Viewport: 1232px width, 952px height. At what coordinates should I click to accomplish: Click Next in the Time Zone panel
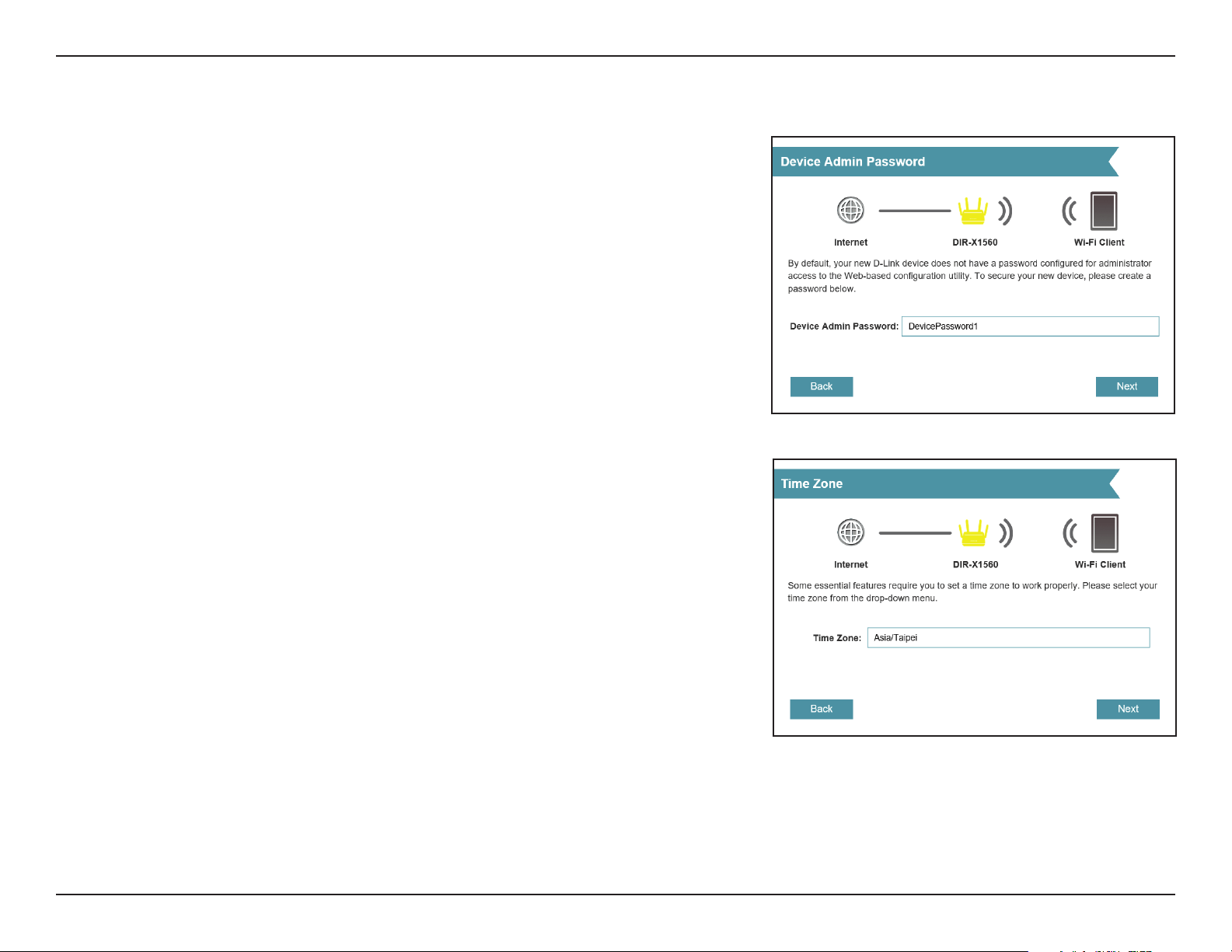[1128, 710]
